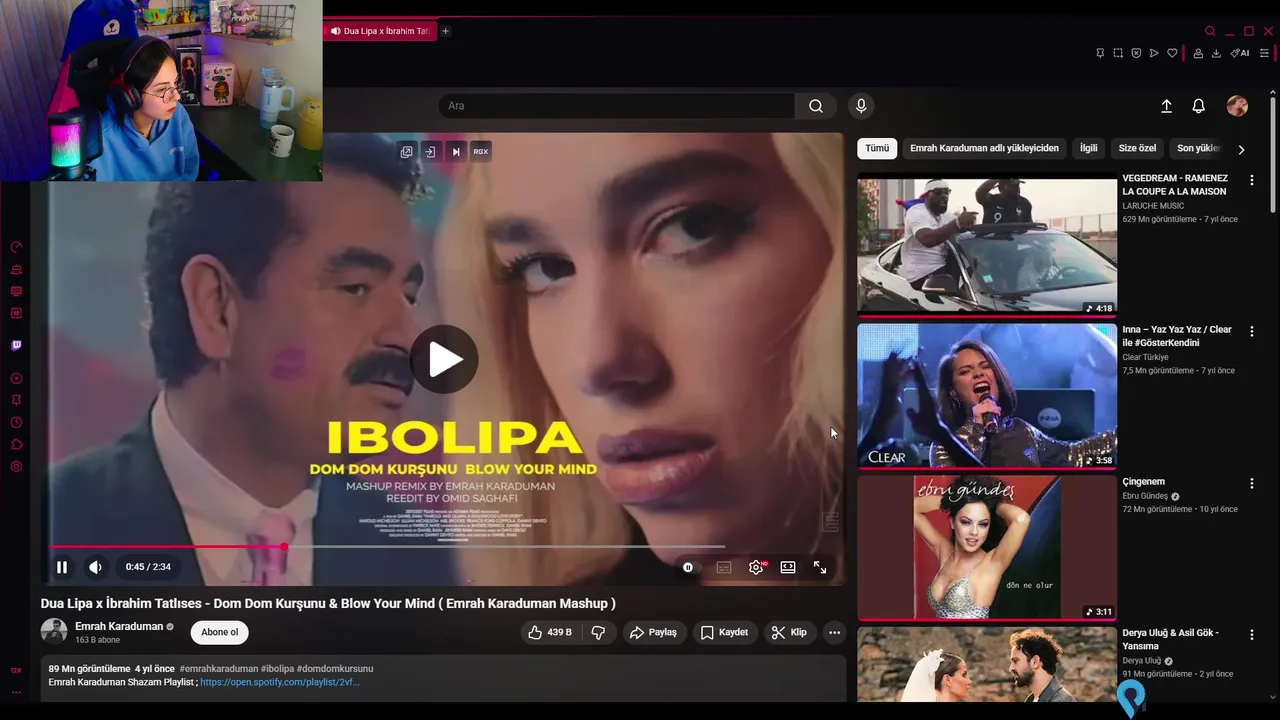The image size is (1280, 720).
Task: Start voice search with microphone
Action: pos(861,106)
